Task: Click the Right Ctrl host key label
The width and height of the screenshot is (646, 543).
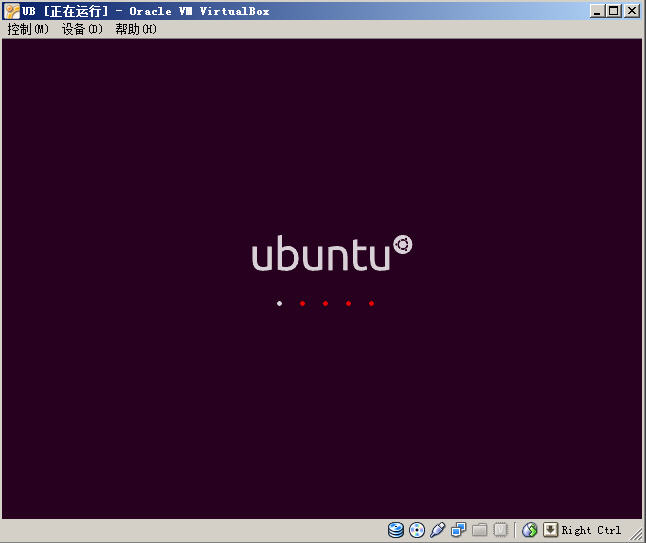Action: [591, 530]
